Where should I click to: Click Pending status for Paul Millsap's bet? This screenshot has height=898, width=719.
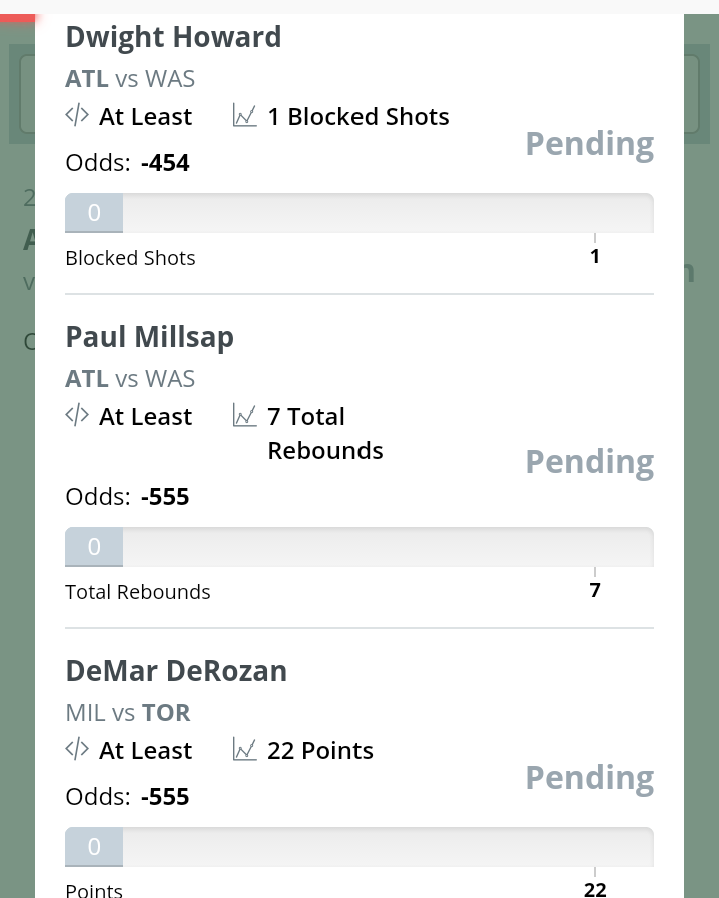pos(589,462)
